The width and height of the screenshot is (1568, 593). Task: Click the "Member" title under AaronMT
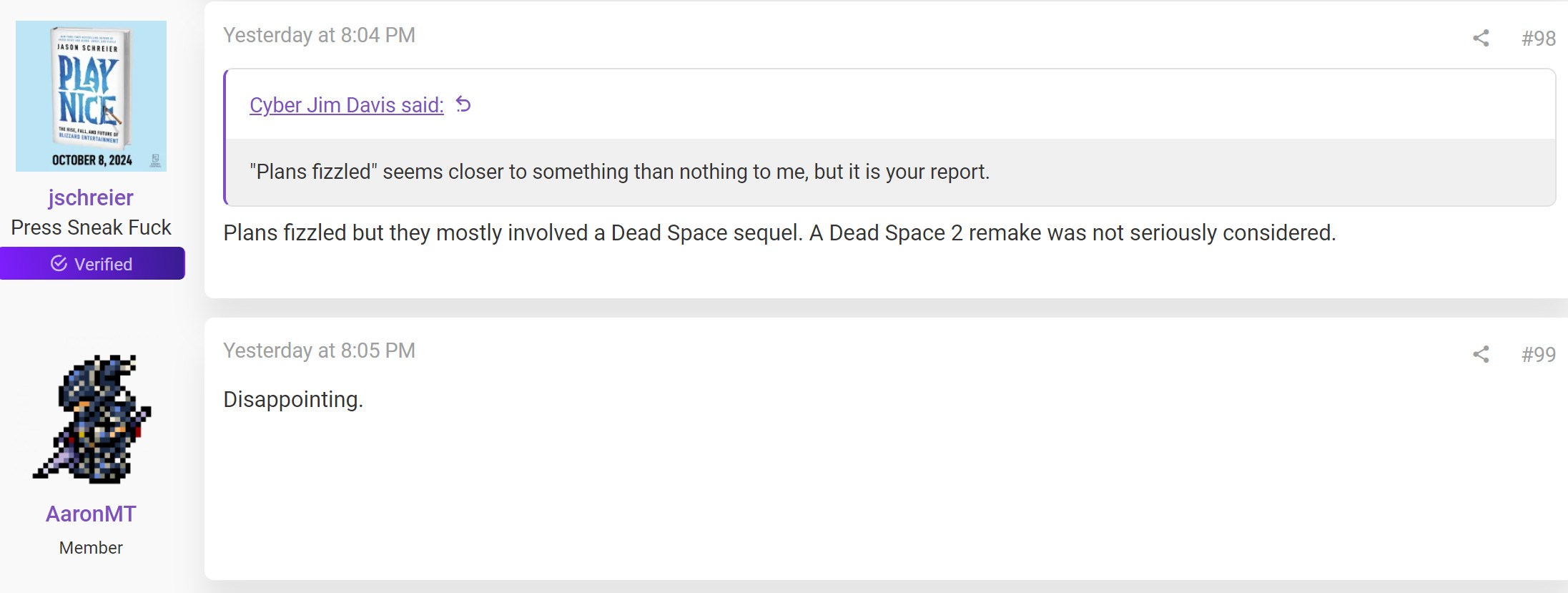click(x=91, y=548)
